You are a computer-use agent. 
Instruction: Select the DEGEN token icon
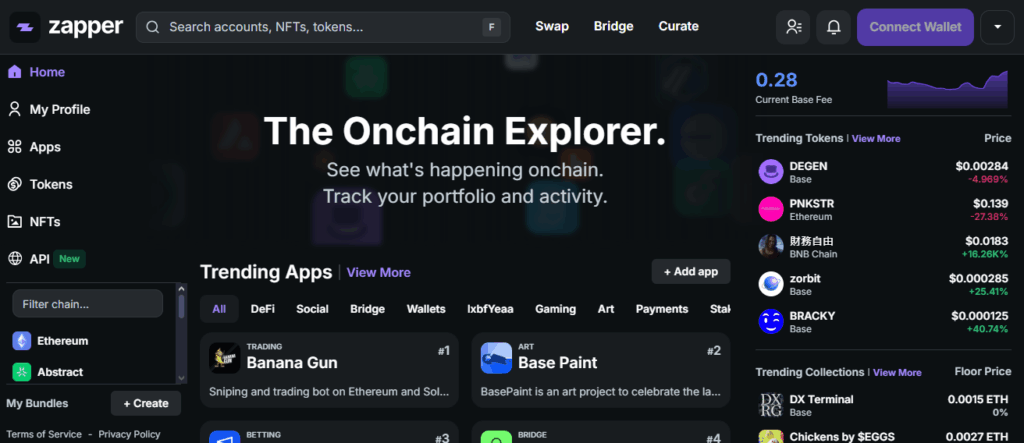770,172
